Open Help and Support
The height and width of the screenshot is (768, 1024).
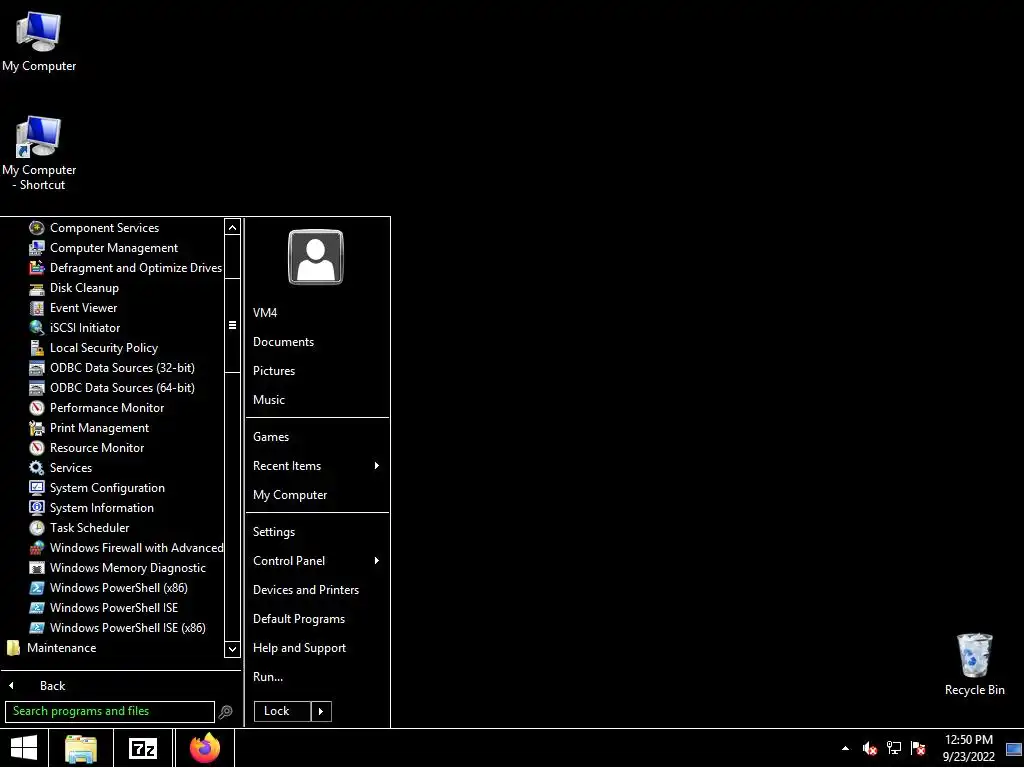tap(299, 648)
